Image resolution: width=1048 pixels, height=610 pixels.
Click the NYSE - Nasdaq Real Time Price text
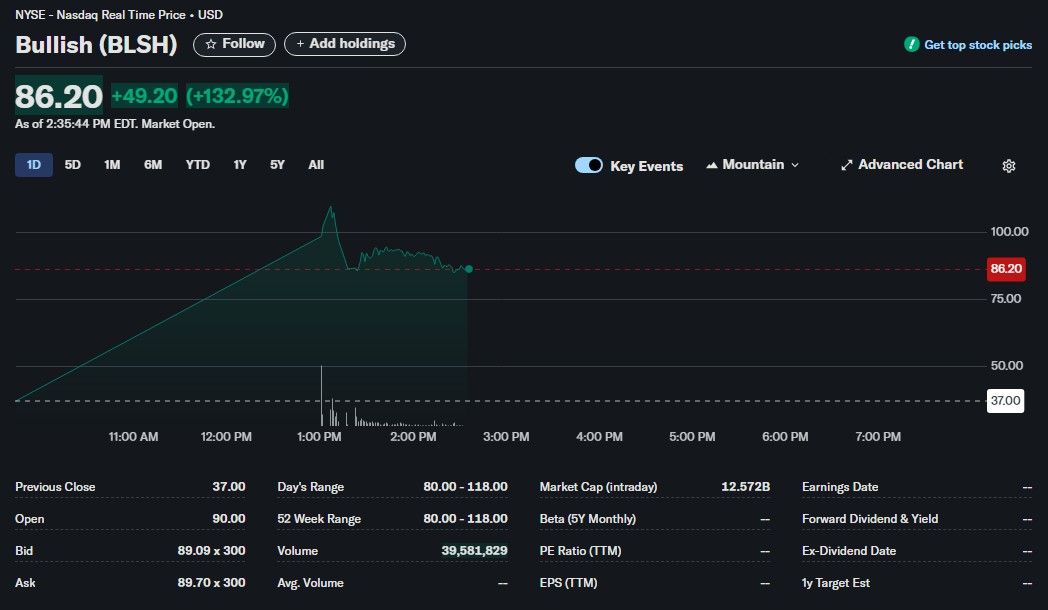(x=100, y=15)
